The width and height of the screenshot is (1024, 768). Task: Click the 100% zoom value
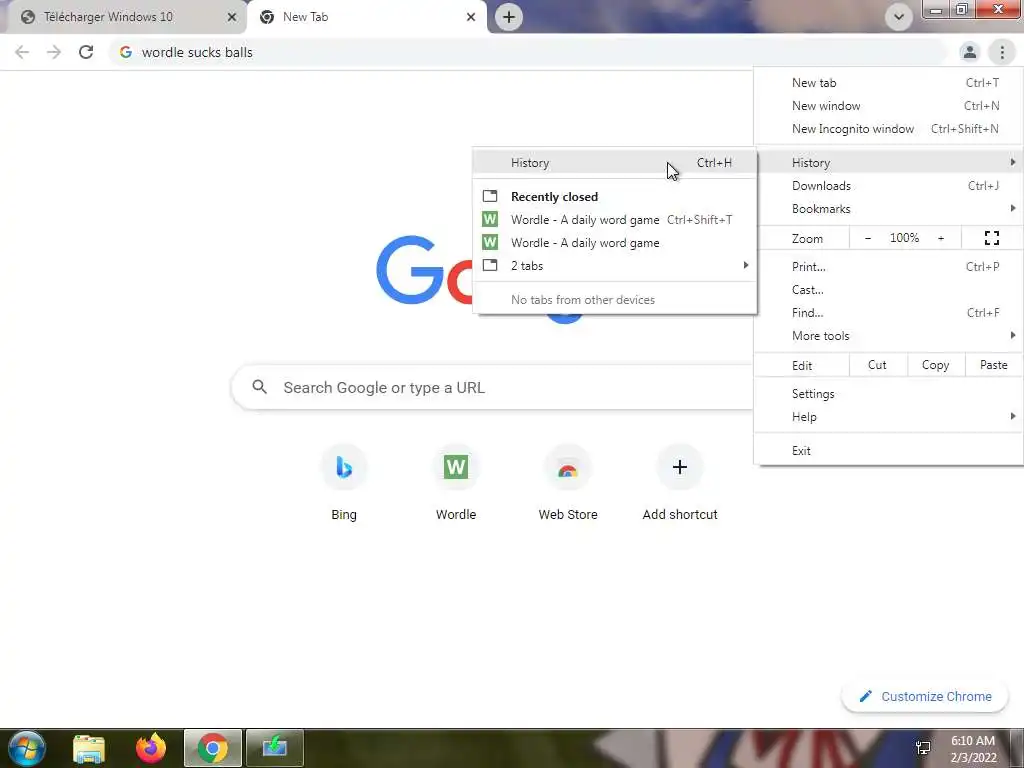click(904, 238)
